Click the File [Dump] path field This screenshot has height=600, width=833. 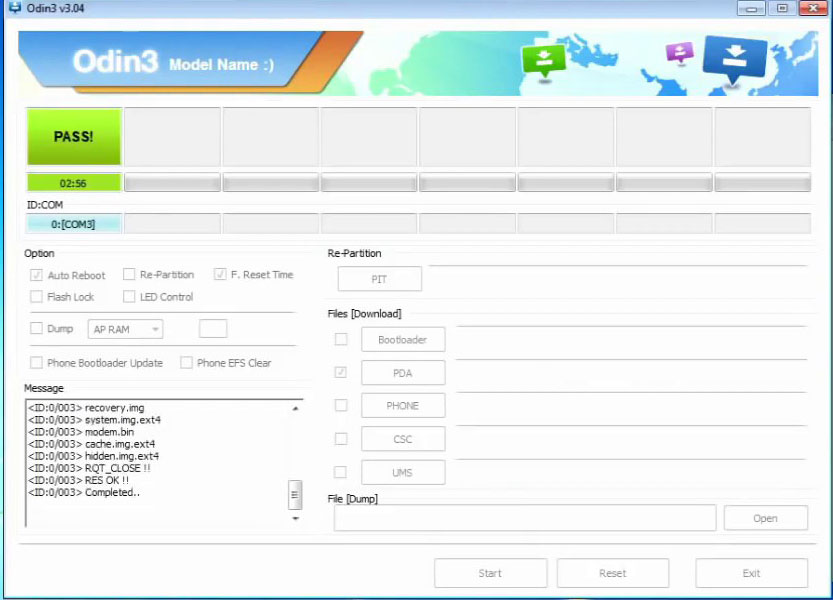pos(525,518)
